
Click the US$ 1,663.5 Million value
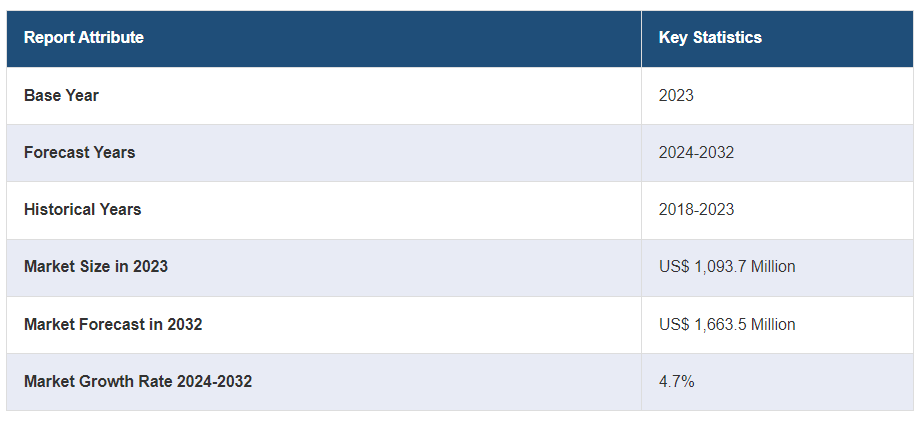coord(727,325)
